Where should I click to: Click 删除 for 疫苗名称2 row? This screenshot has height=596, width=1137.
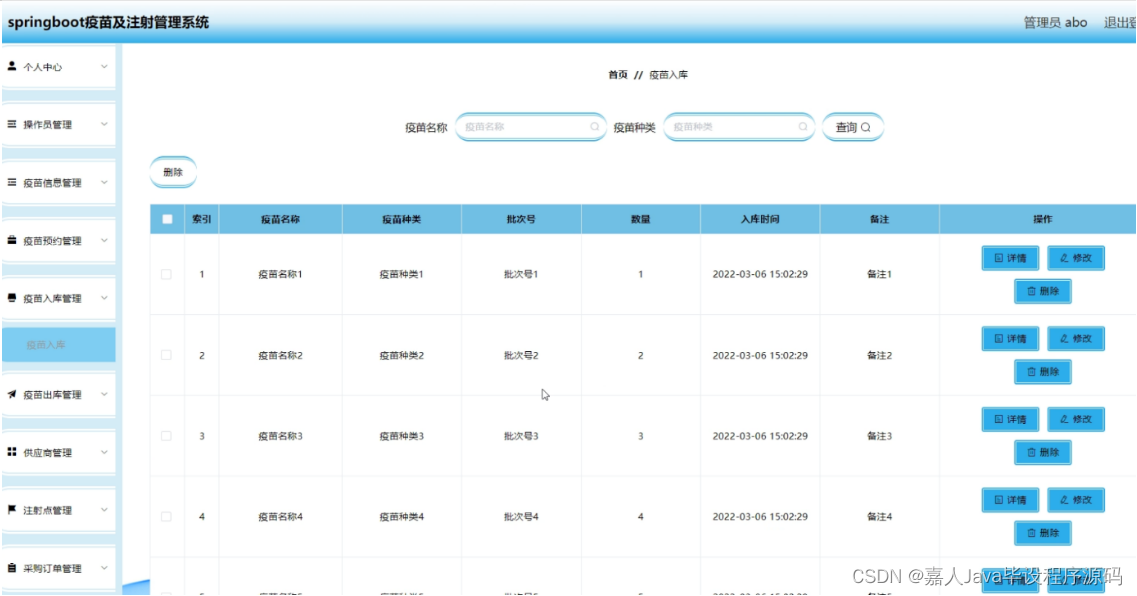[1043, 371]
